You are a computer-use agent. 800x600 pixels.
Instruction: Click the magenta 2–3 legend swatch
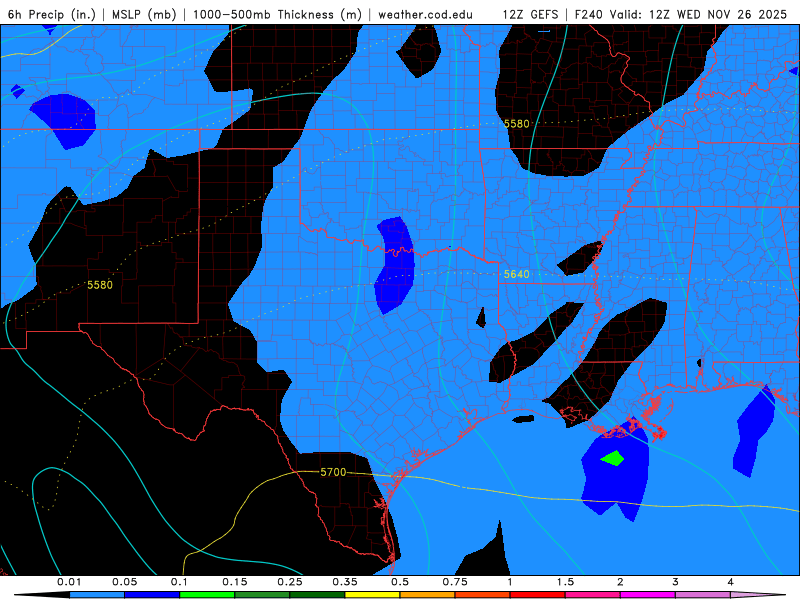[x=648, y=595]
